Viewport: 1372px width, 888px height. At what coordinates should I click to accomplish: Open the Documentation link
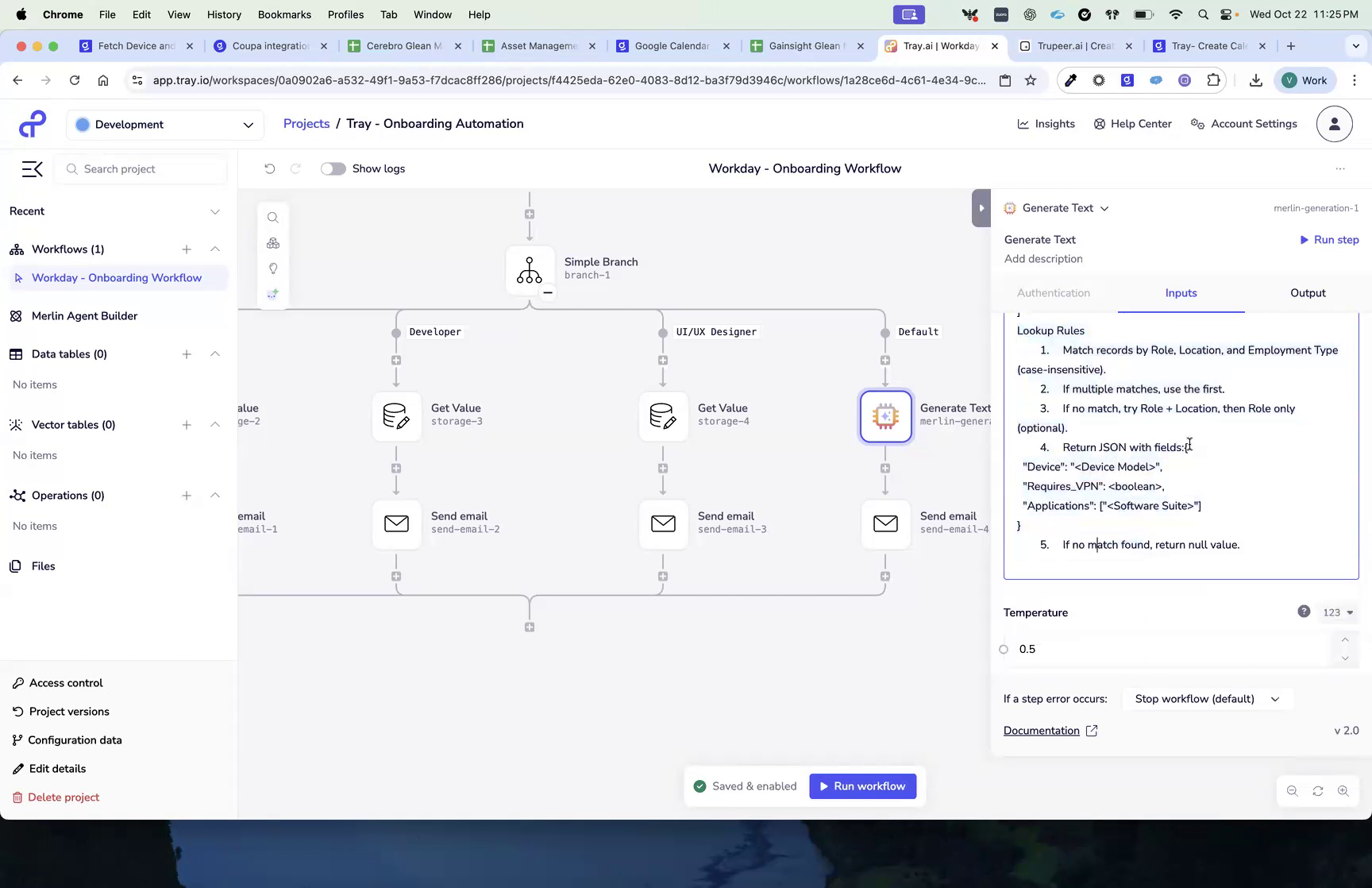tap(1042, 730)
